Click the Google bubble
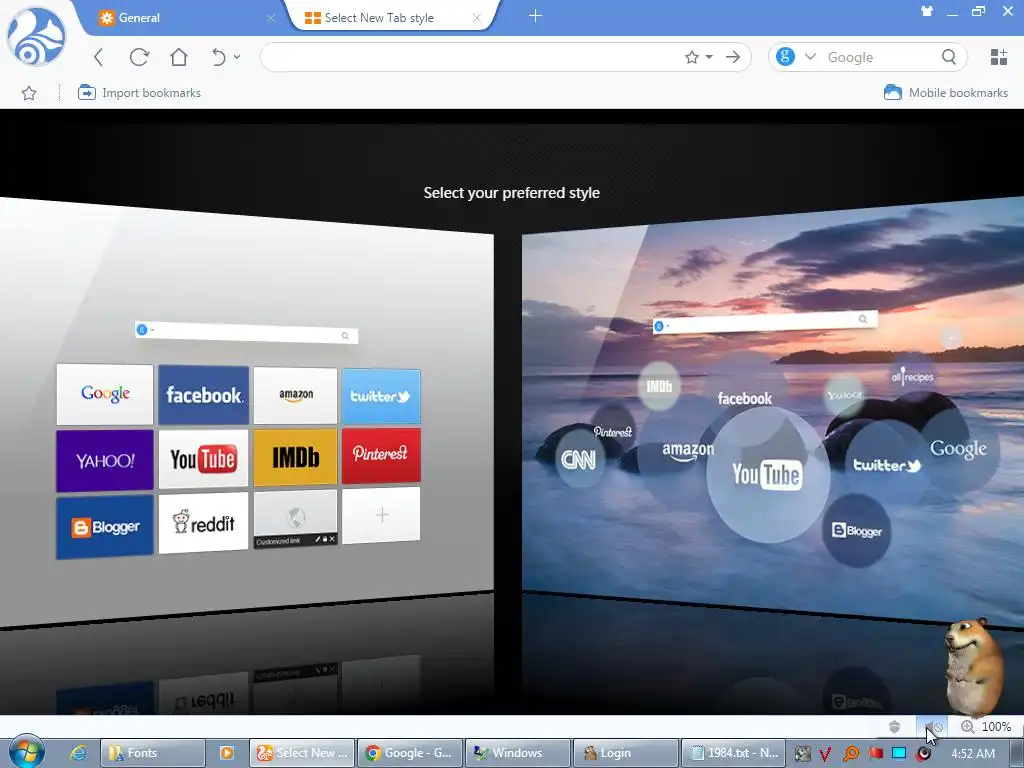The width and height of the screenshot is (1024, 768). [x=958, y=449]
